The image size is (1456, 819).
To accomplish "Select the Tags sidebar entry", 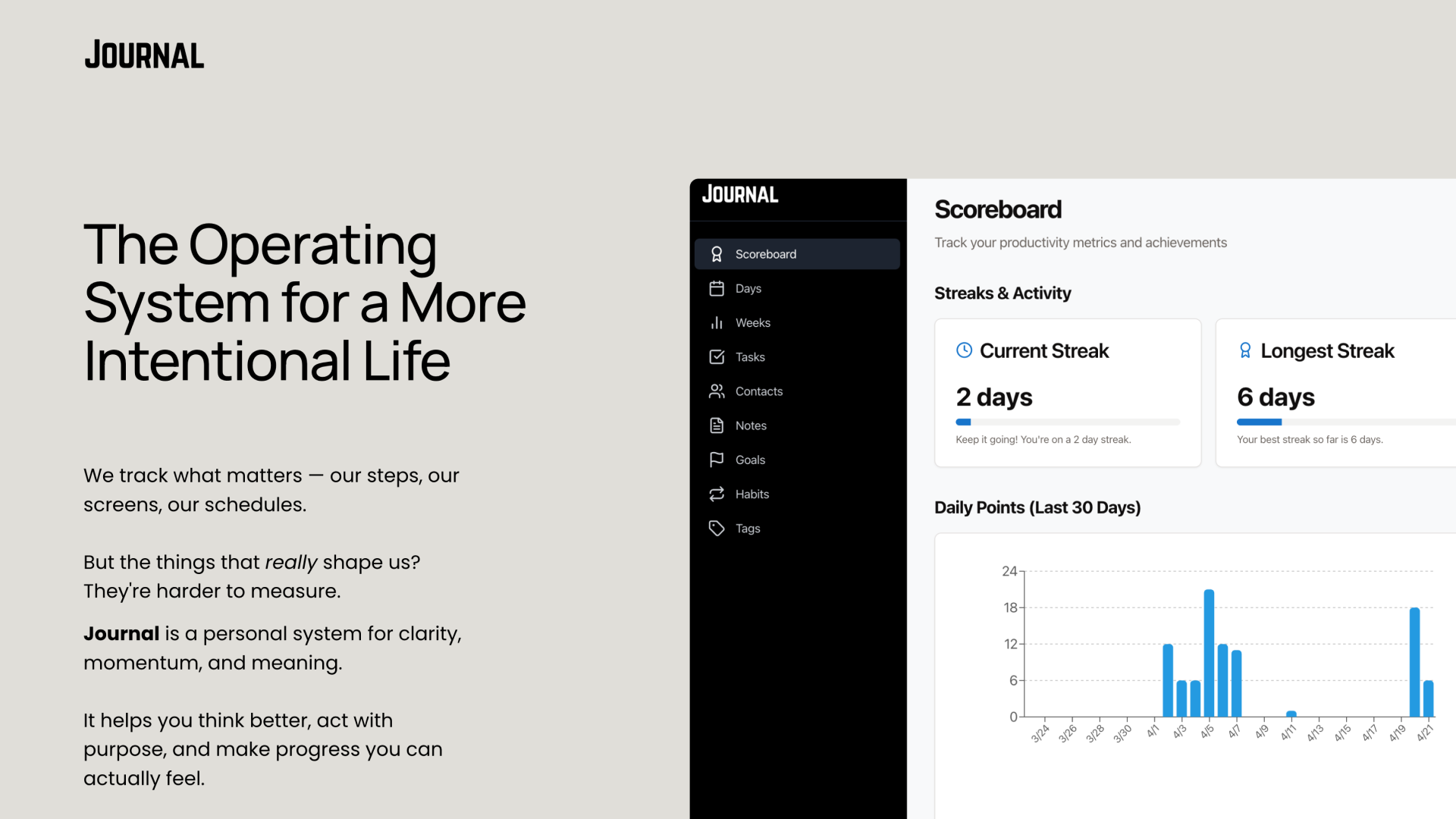I will (x=797, y=528).
